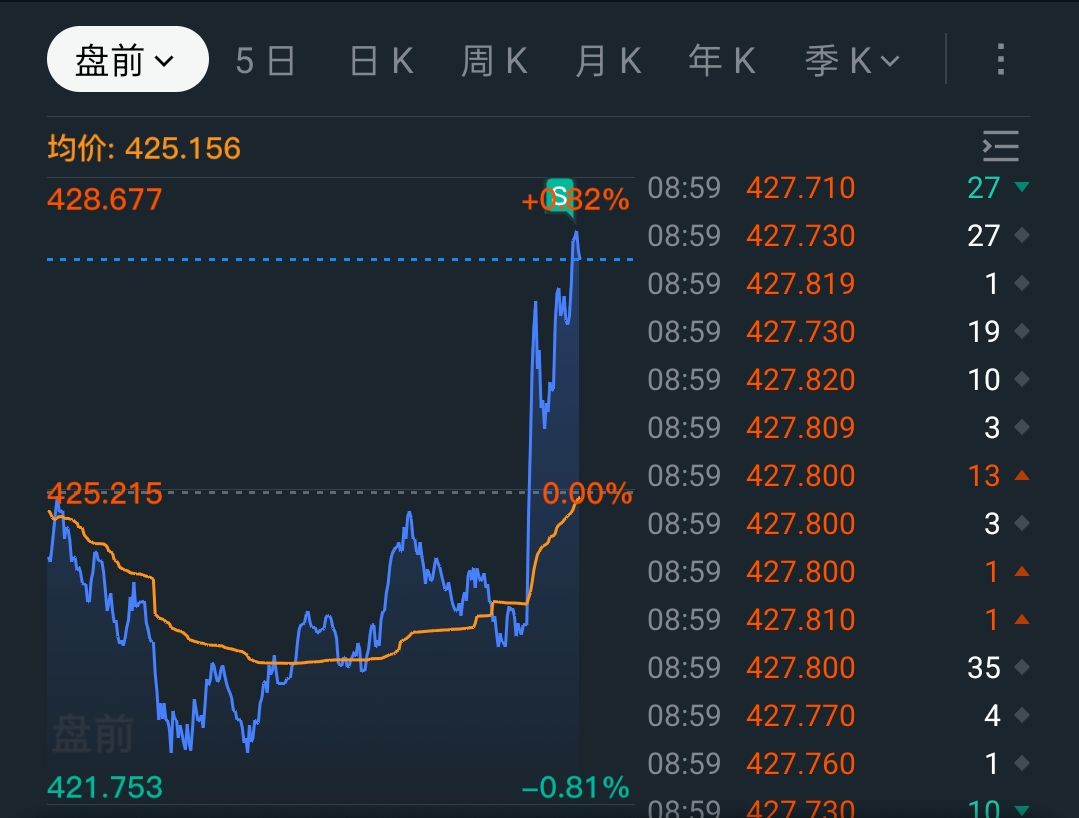Select the 日K candlestick tab
Viewport: 1079px width, 818px height.
(381, 61)
